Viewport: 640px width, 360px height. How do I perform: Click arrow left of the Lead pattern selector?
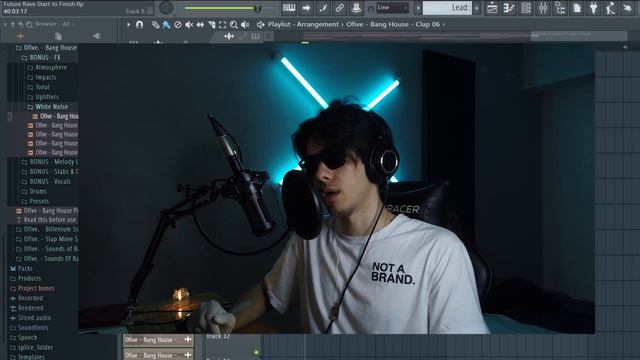pos(418,8)
